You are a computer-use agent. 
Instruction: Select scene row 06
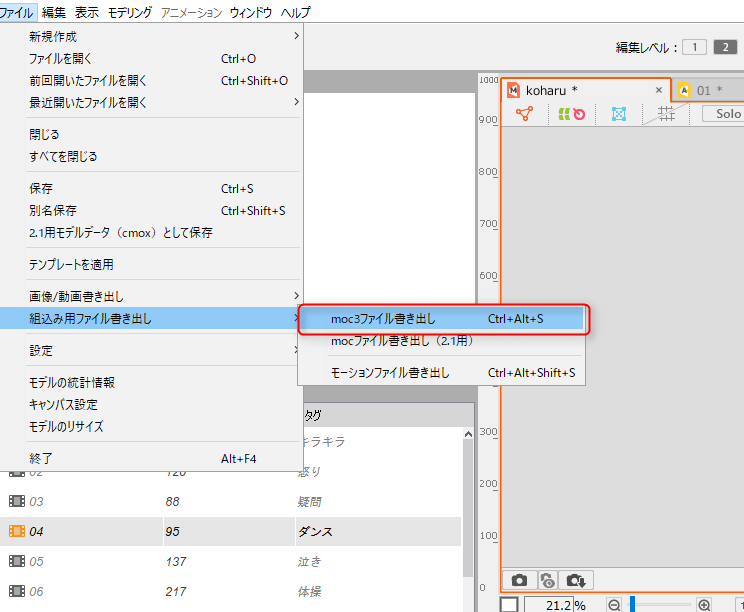click(231, 592)
